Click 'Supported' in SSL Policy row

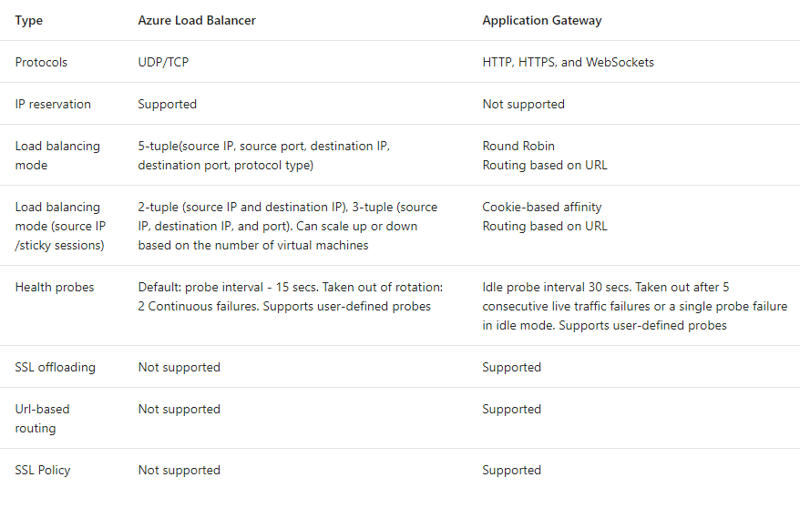coord(511,470)
